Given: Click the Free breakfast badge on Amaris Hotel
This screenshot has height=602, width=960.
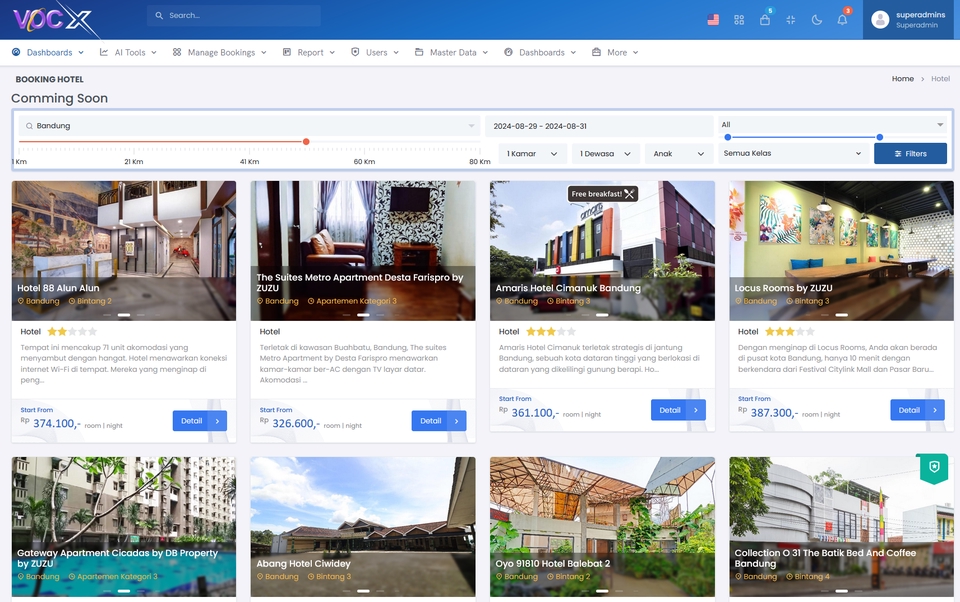Looking at the screenshot, I should pyautogui.click(x=603, y=194).
